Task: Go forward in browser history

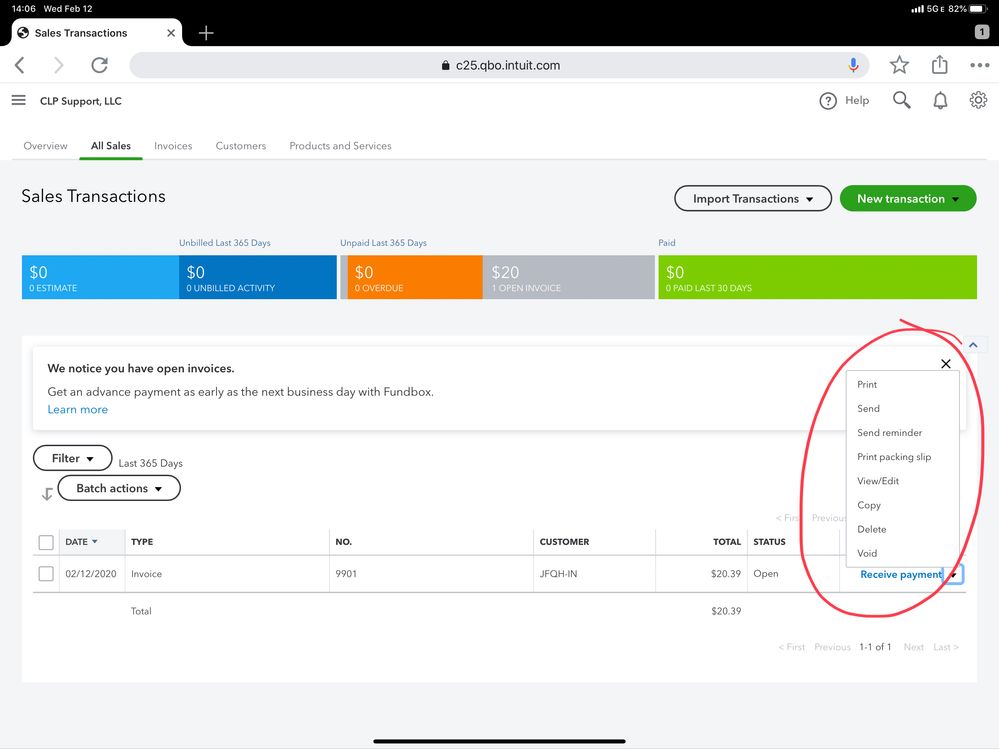Action: pos(59,65)
